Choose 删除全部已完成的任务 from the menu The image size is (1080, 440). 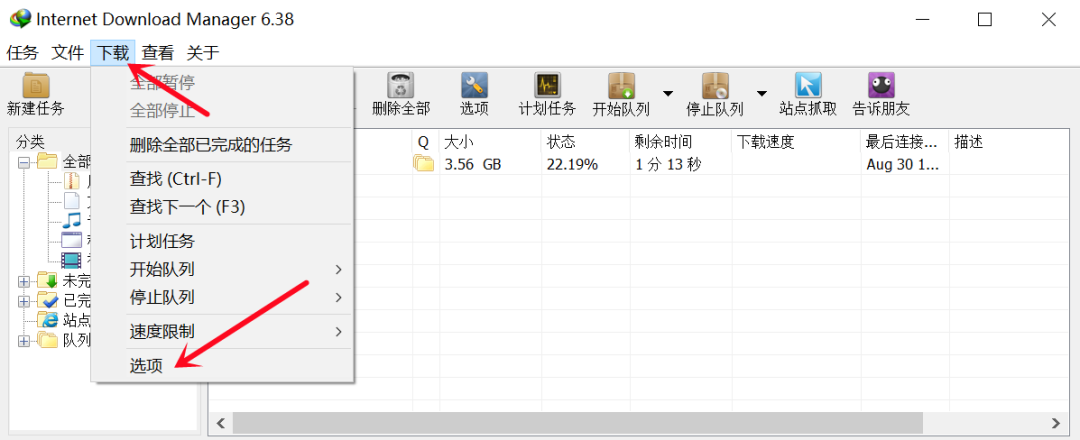(x=211, y=145)
